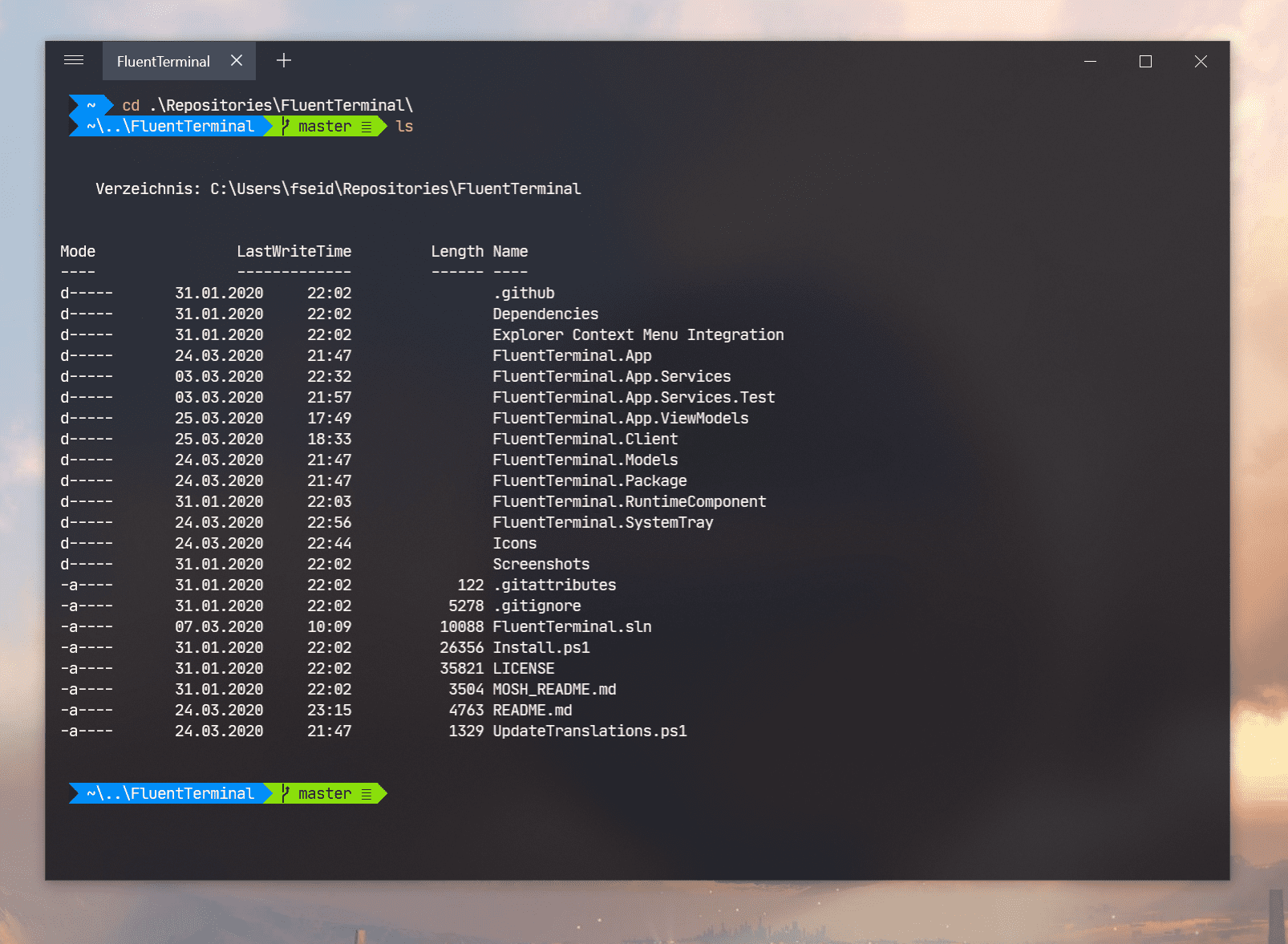1288x944 pixels.
Task: Click the FluentTerminal.sln filename
Action: click(x=571, y=626)
